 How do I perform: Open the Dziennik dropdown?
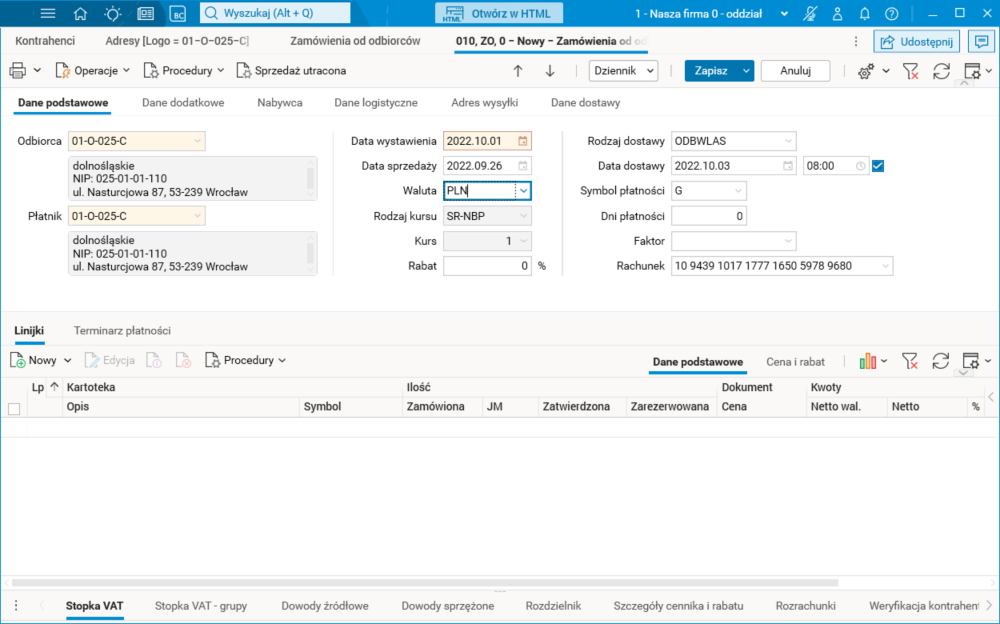pyautogui.click(x=623, y=71)
